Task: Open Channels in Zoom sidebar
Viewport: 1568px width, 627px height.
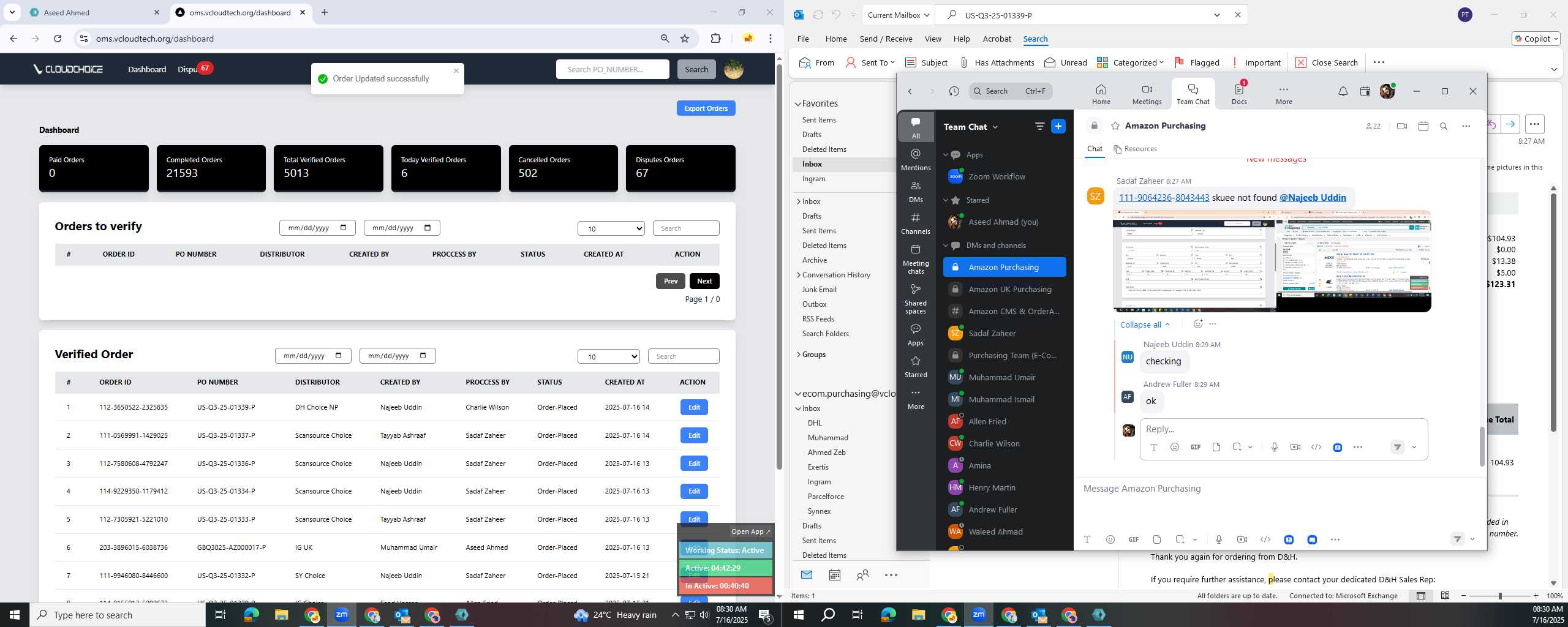Action: tap(916, 223)
